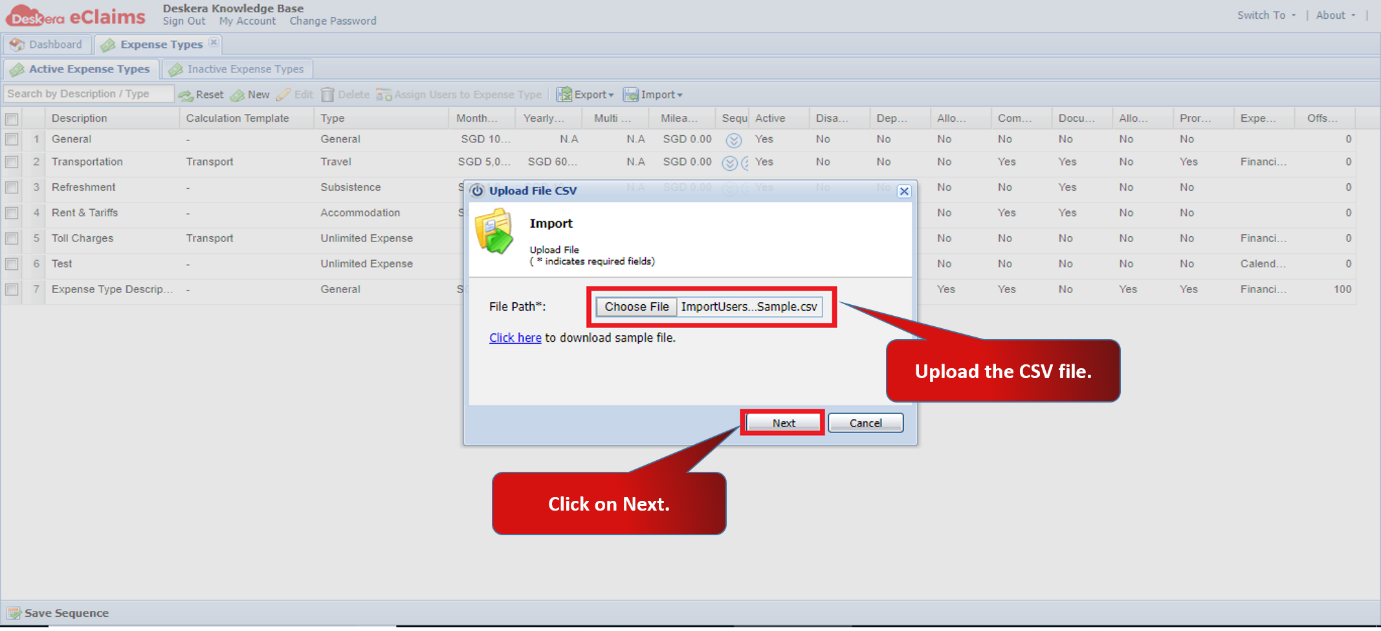This screenshot has height=631, width=1381.
Task: Close the Expense Types tab
Action: pos(213,43)
